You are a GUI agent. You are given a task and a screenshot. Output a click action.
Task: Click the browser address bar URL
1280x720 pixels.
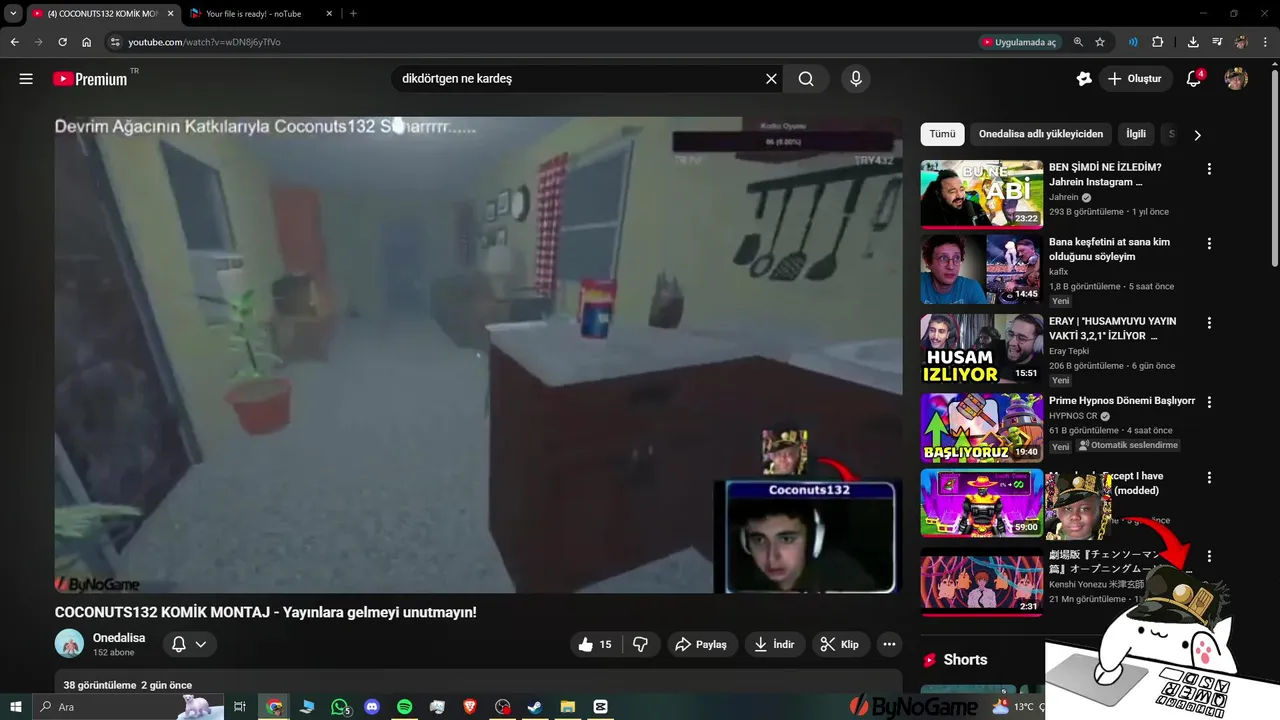click(204, 42)
